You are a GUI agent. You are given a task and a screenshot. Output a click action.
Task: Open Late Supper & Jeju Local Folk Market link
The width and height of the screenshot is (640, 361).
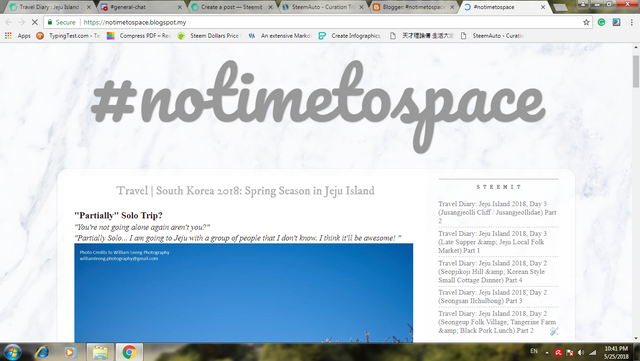[x=492, y=242]
